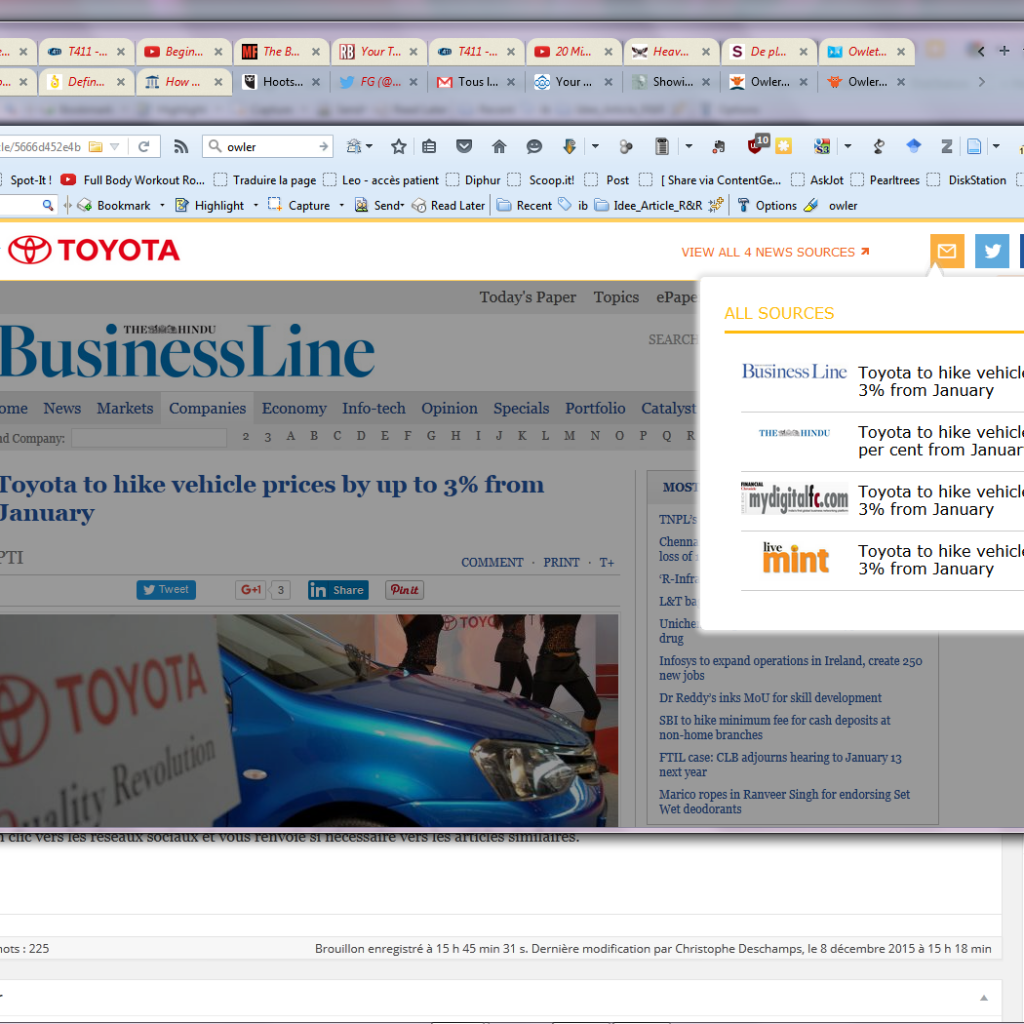Switch to the 'Heav...' tab

pyautogui.click(x=671, y=52)
